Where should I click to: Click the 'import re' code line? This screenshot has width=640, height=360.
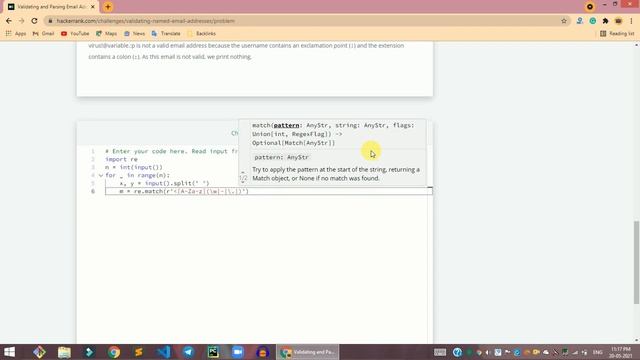coord(121,159)
